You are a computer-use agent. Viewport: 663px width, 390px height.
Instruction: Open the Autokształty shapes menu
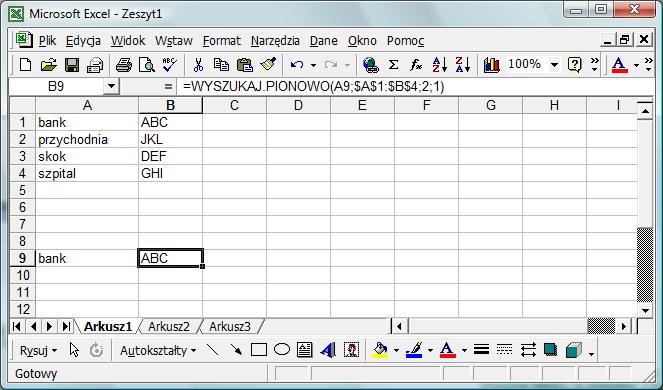pyautogui.click(x=158, y=350)
